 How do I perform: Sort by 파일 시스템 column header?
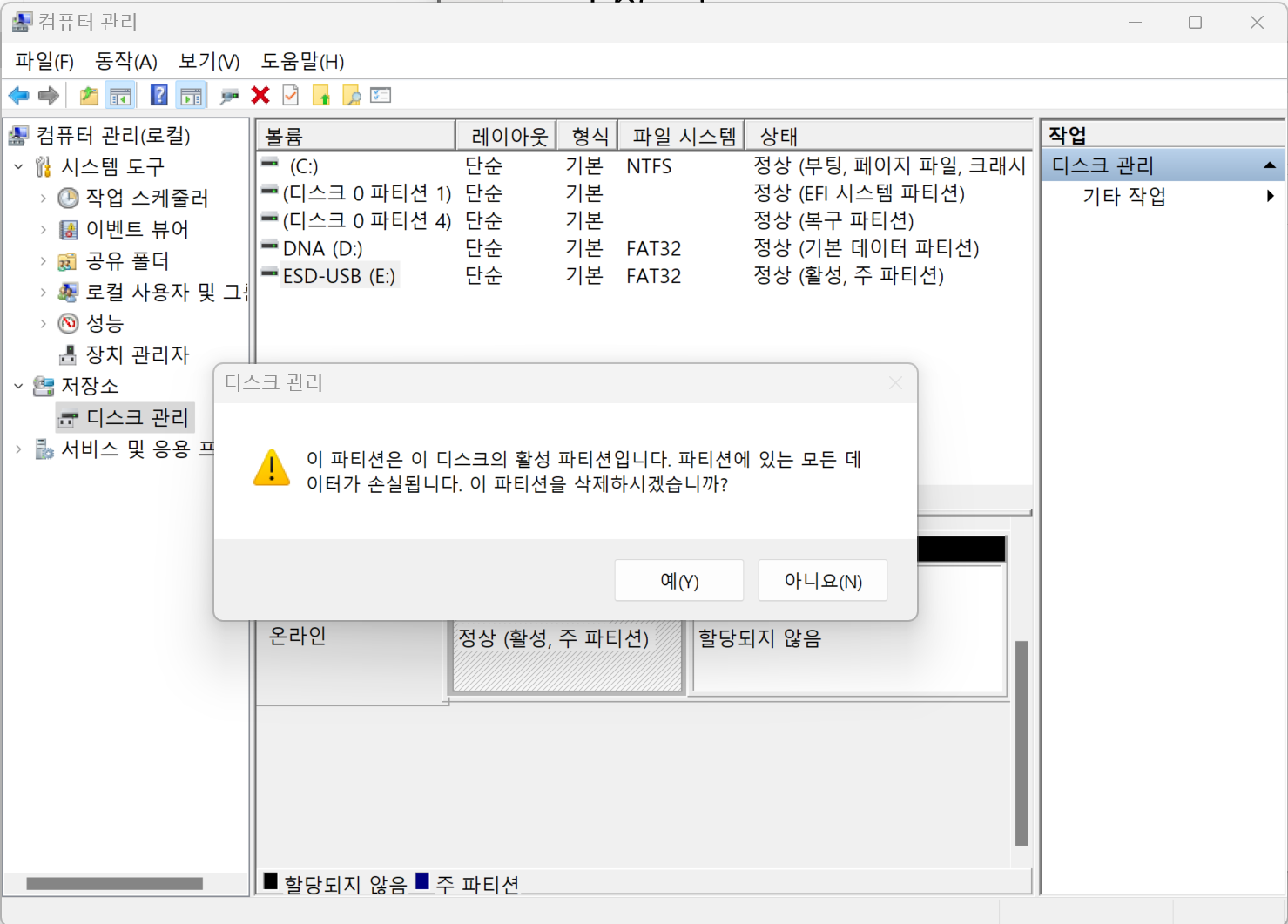681,136
